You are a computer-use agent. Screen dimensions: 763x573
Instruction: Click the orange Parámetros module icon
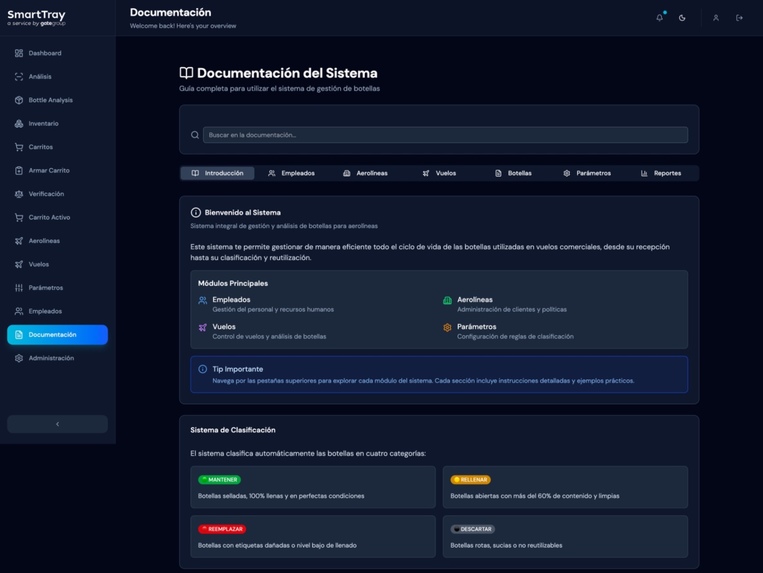click(447, 327)
